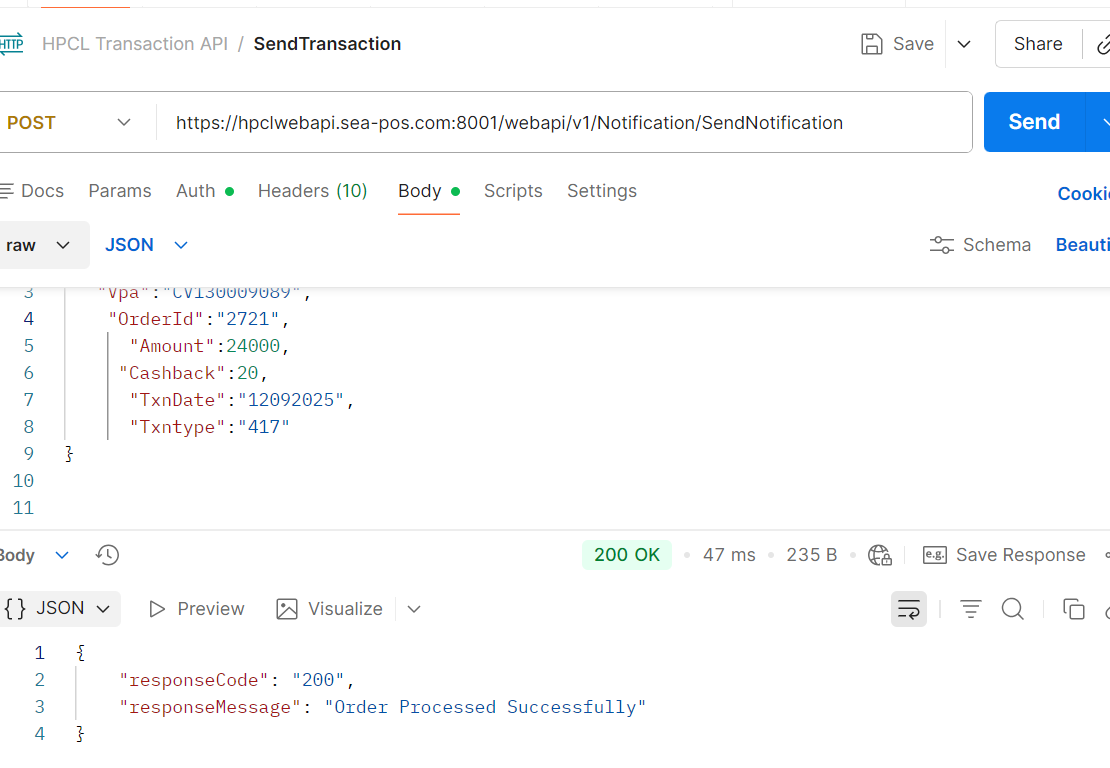Click Save Response button
The width and height of the screenshot is (1110, 768).
pyautogui.click(x=1004, y=555)
